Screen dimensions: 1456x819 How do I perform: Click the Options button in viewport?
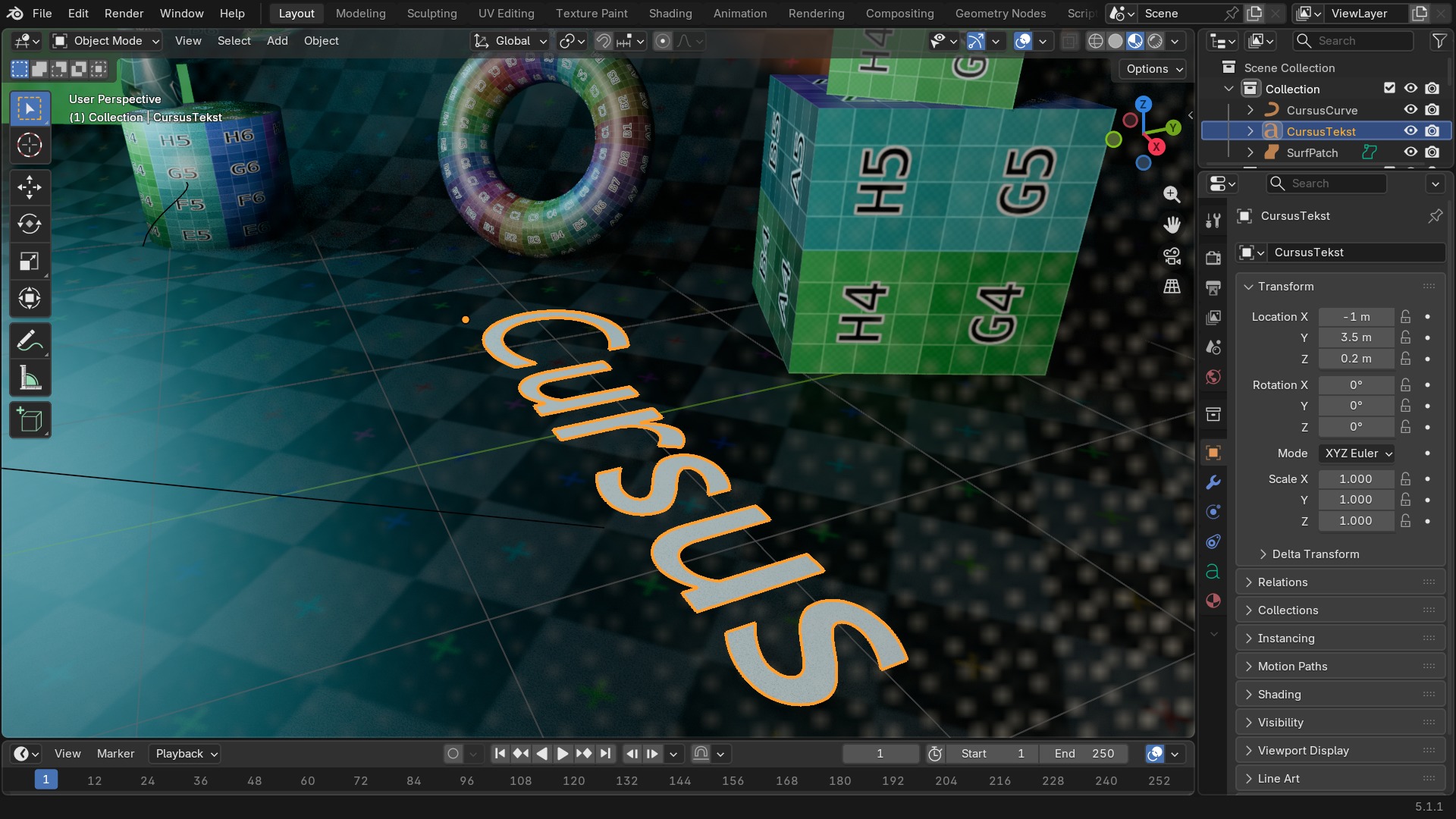coord(1153,69)
